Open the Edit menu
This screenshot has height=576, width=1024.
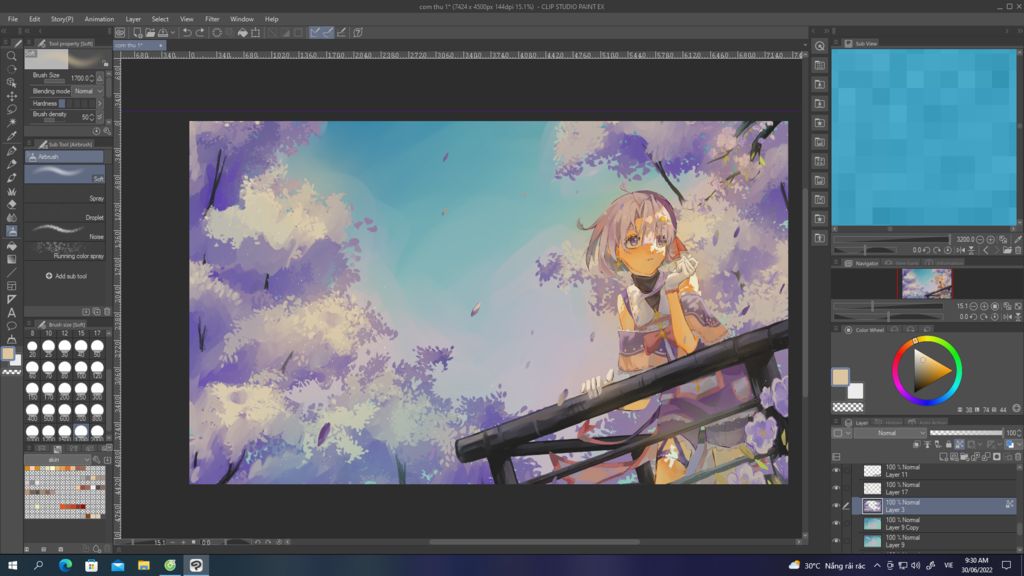34,19
